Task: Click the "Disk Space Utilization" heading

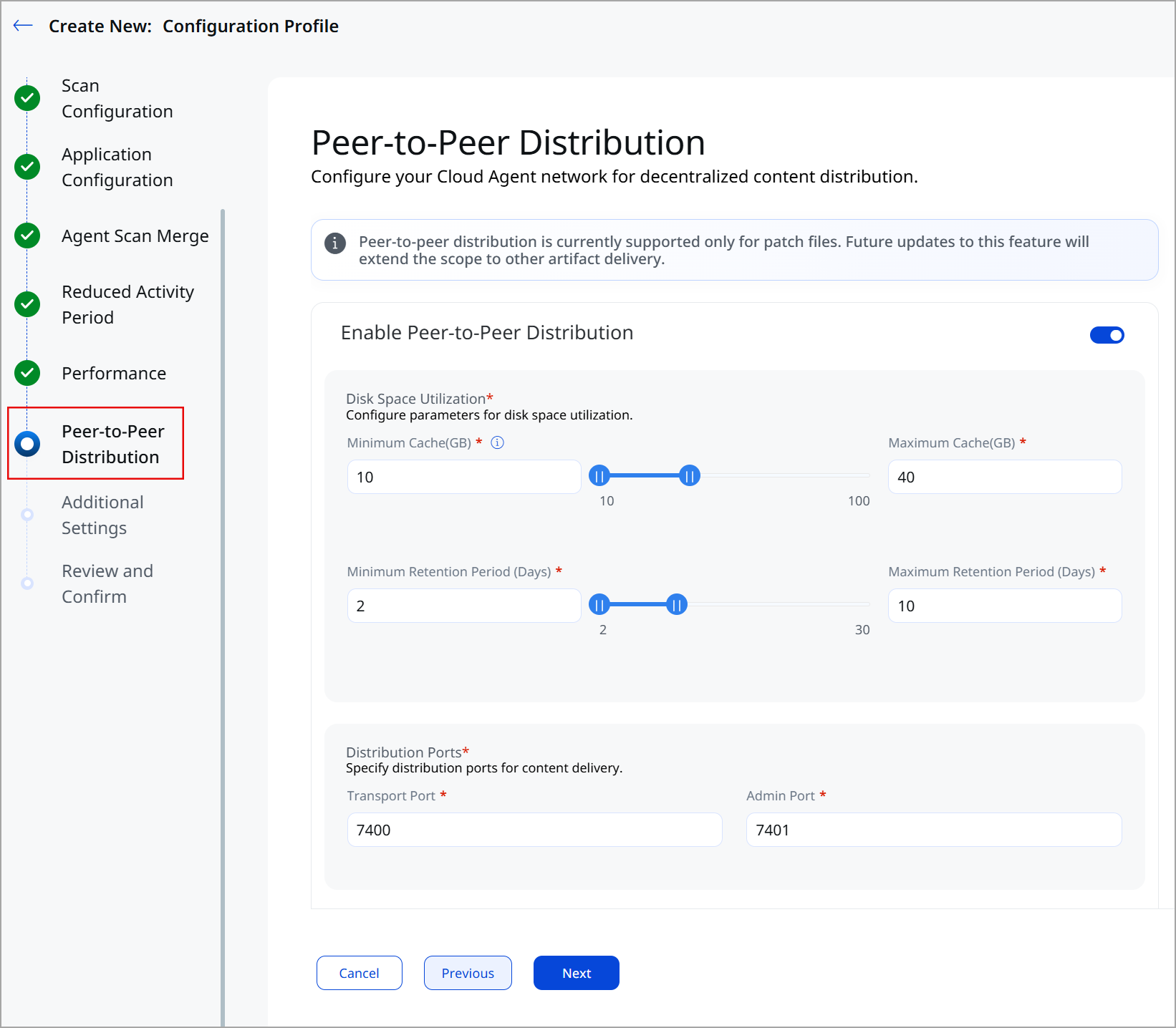Action: click(x=416, y=399)
